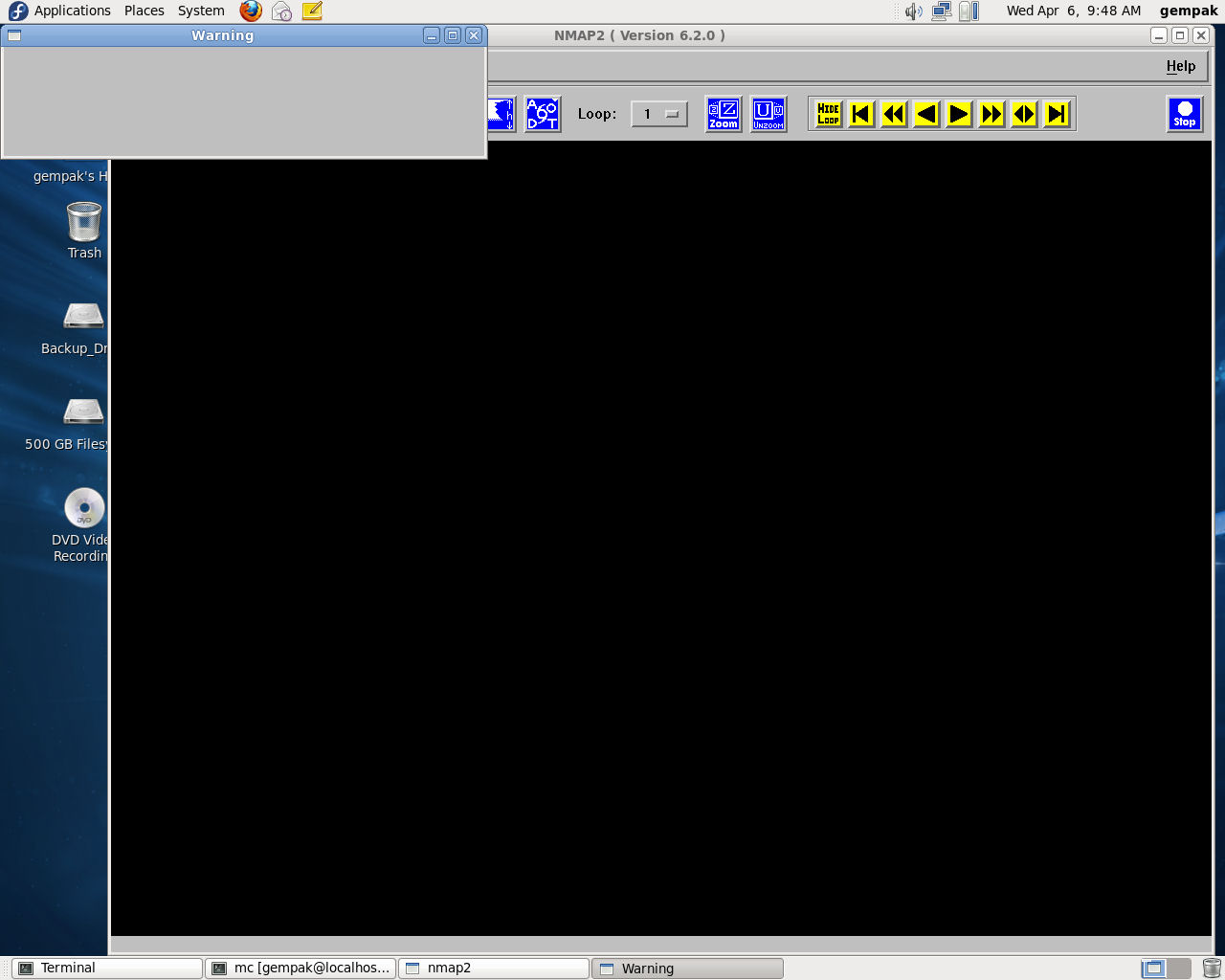Open the System menu

tap(201, 11)
